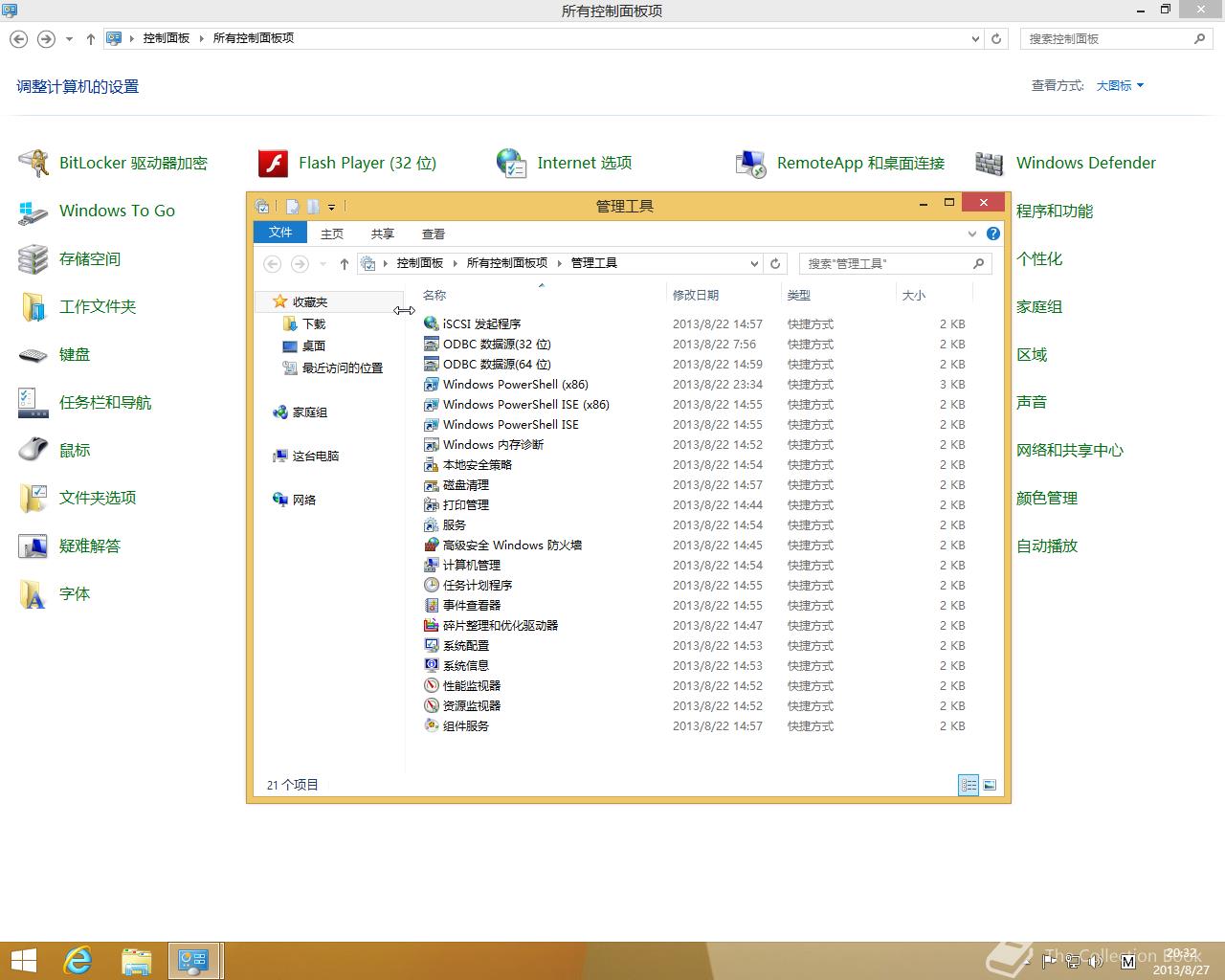Open 文件夹选项 icon
The height and width of the screenshot is (980, 1225).
33,499
